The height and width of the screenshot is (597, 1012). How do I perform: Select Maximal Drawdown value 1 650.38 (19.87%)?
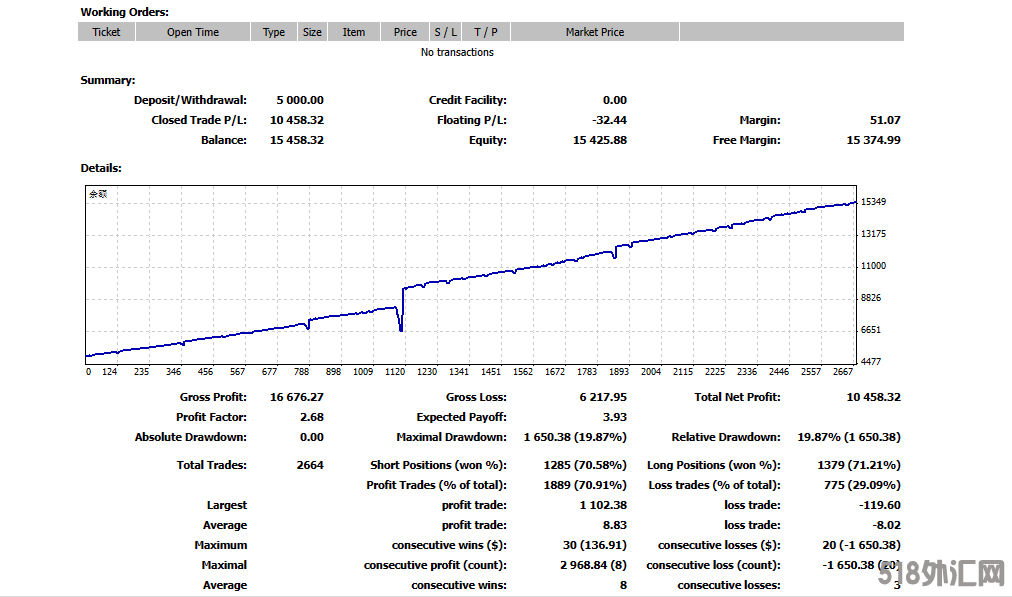[575, 437]
